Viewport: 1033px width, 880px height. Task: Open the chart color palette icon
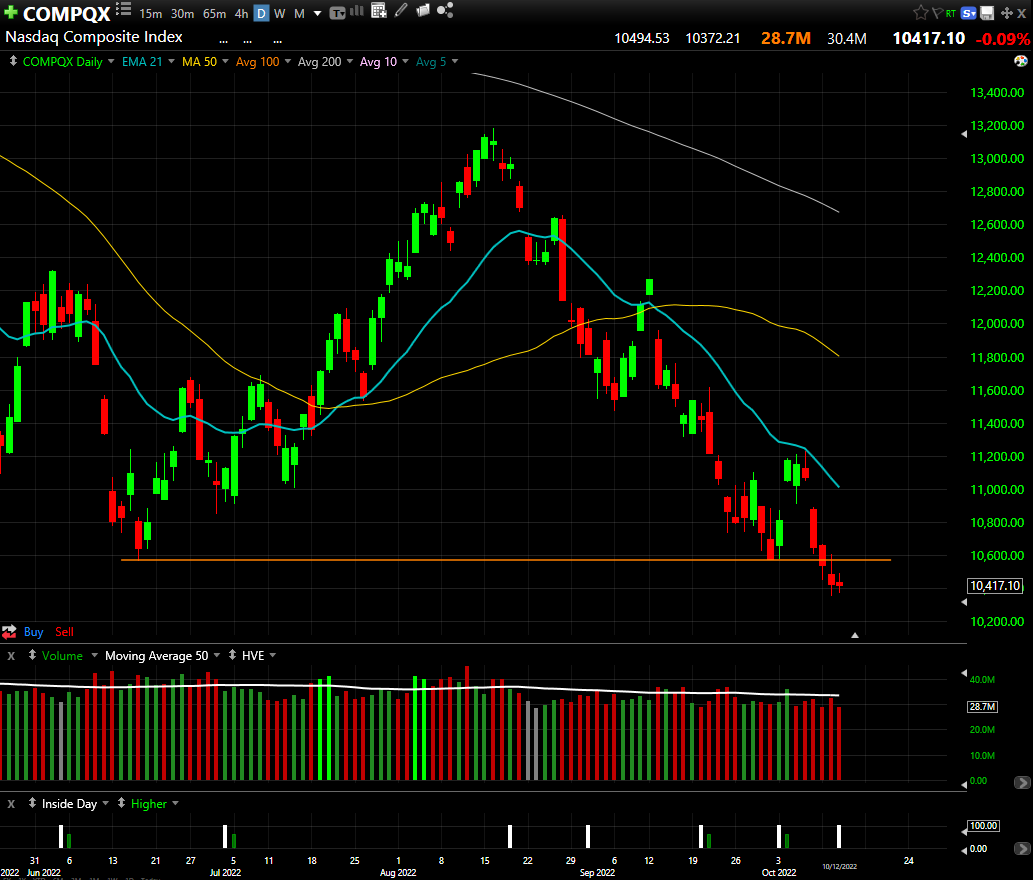(x=1020, y=61)
